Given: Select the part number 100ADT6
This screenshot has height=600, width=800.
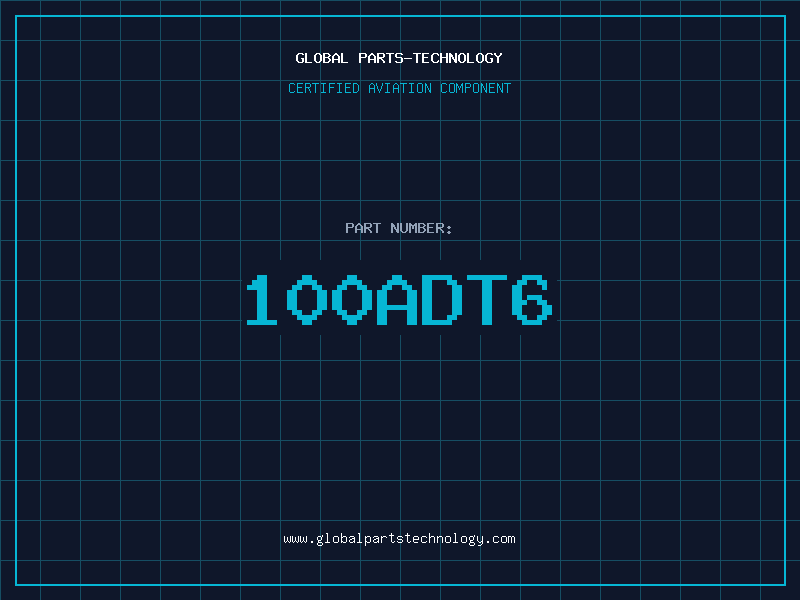Looking at the screenshot, I should [399, 299].
